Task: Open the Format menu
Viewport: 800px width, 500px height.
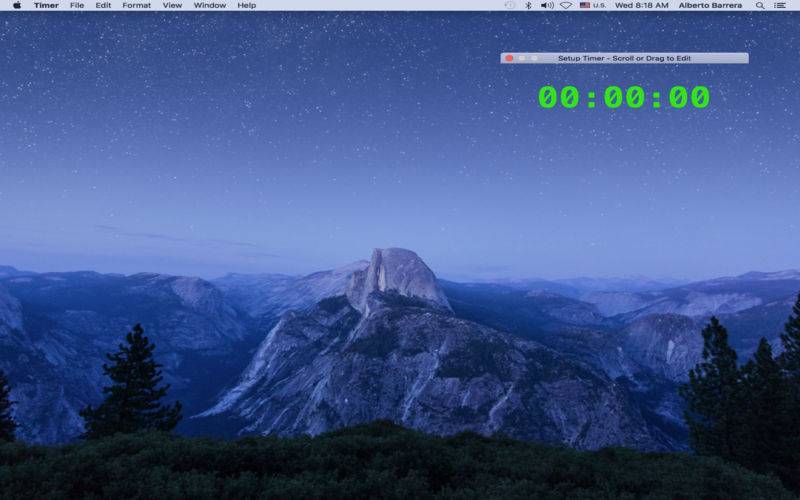Action: pos(137,5)
